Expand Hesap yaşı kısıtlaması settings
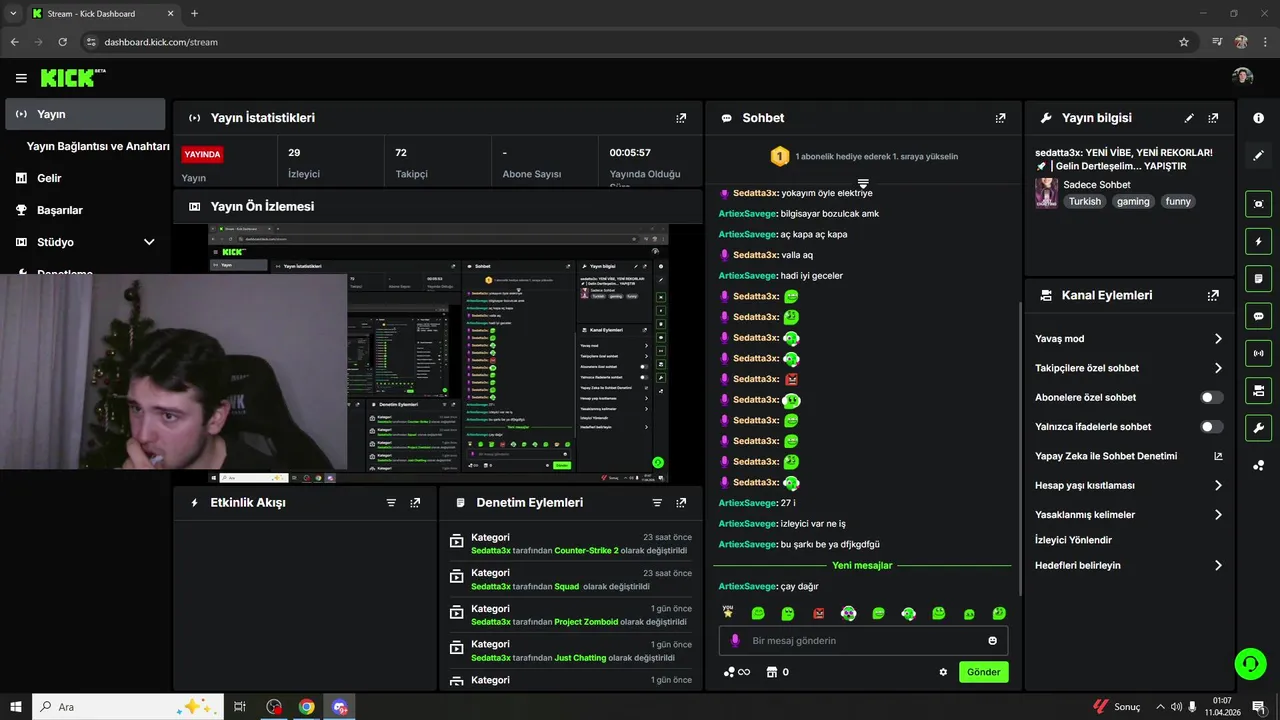Viewport: 1280px width, 720px height. (x=1129, y=486)
